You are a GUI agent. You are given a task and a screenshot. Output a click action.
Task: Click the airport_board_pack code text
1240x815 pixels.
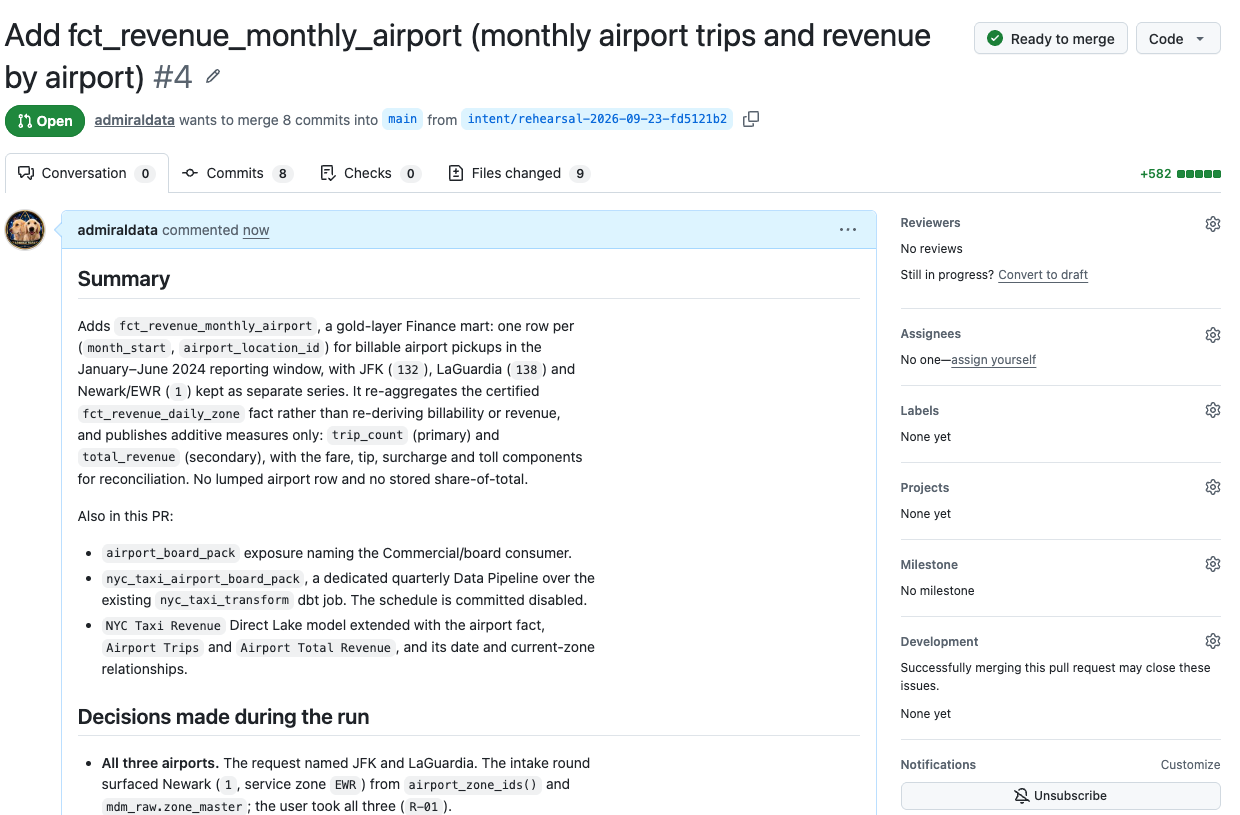tap(171, 553)
